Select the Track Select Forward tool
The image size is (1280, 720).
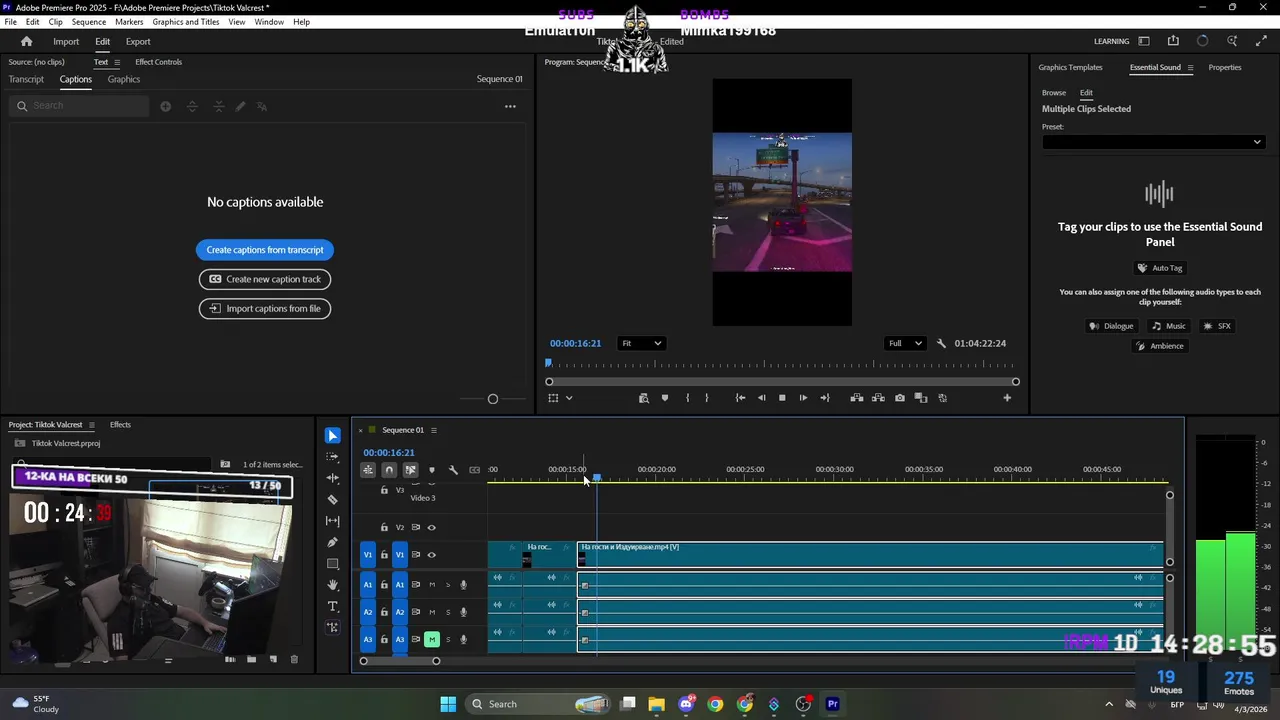pos(333,456)
